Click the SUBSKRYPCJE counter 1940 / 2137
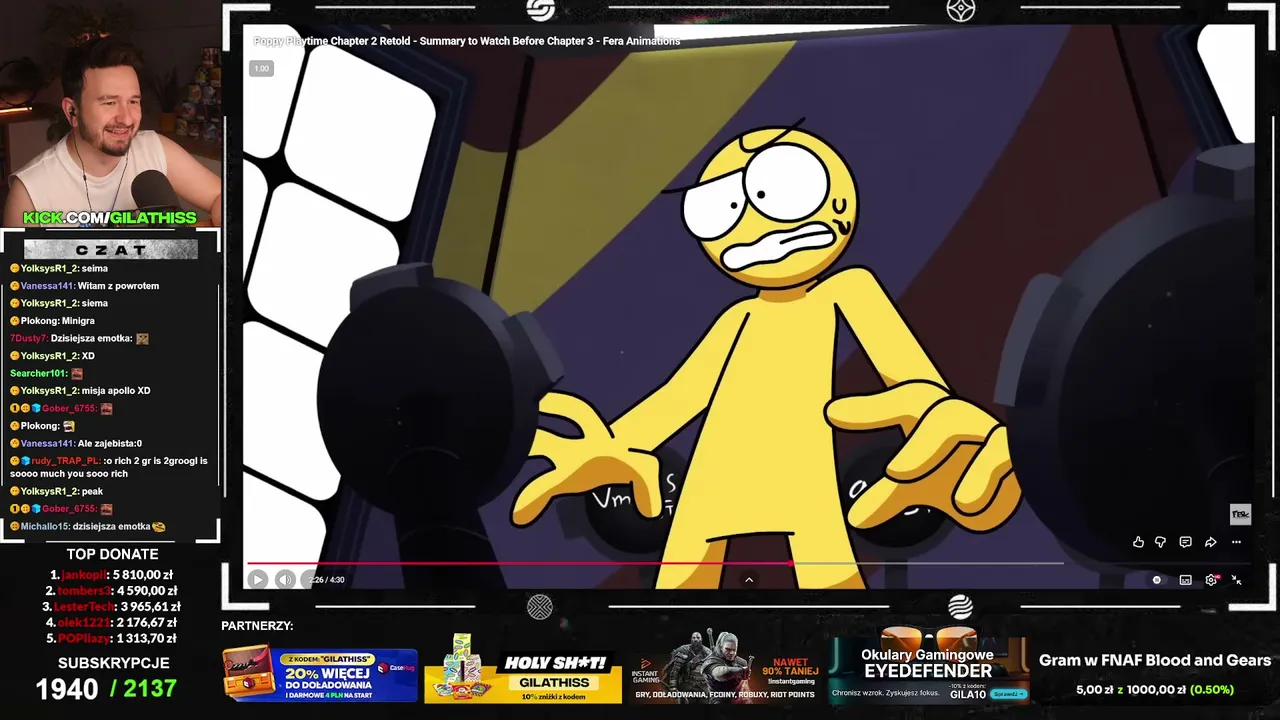The height and width of the screenshot is (720, 1280). pyautogui.click(x=106, y=688)
